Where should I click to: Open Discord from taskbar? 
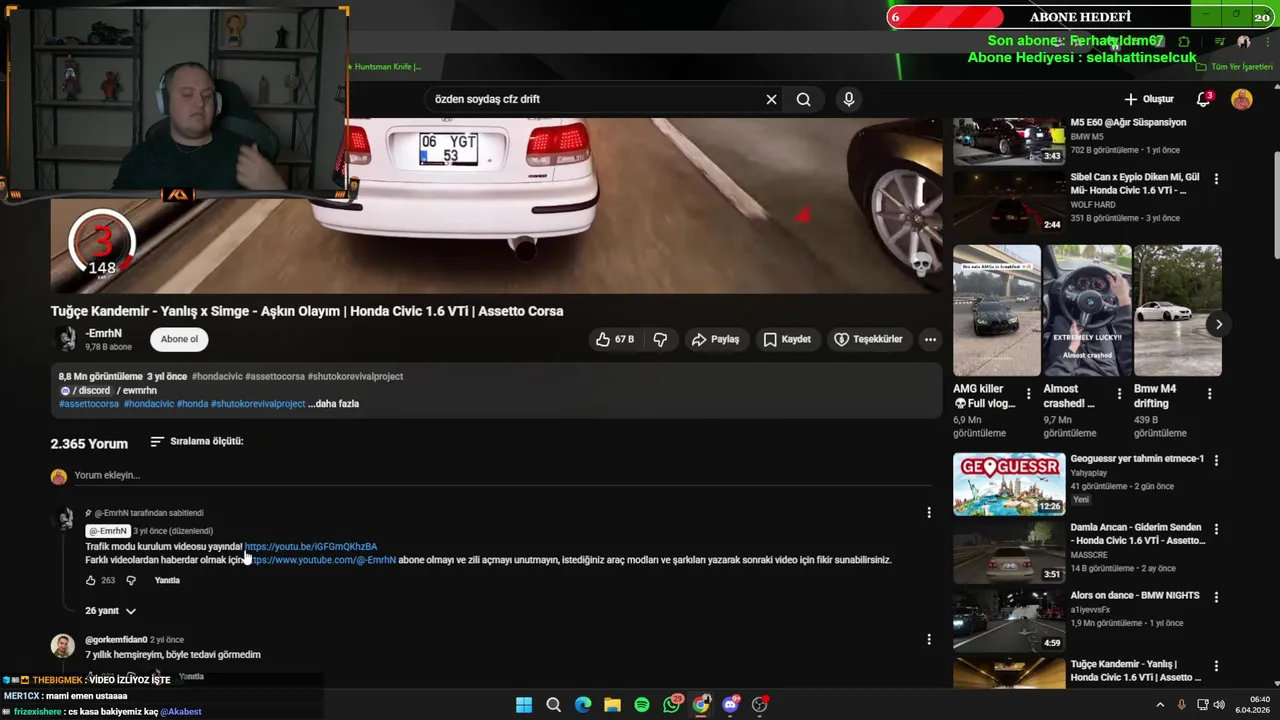pyautogui.click(x=731, y=705)
